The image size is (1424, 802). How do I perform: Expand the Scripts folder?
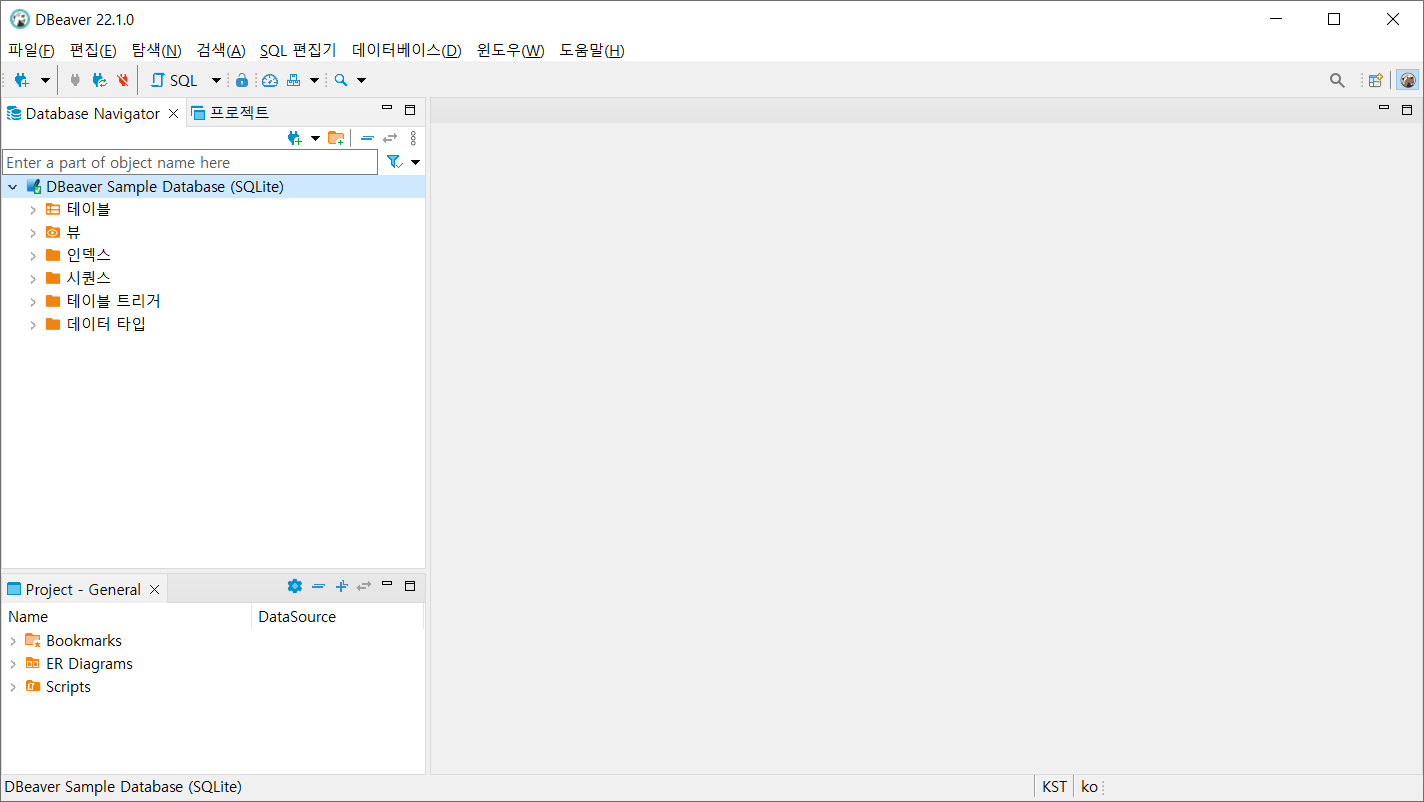click(13, 687)
